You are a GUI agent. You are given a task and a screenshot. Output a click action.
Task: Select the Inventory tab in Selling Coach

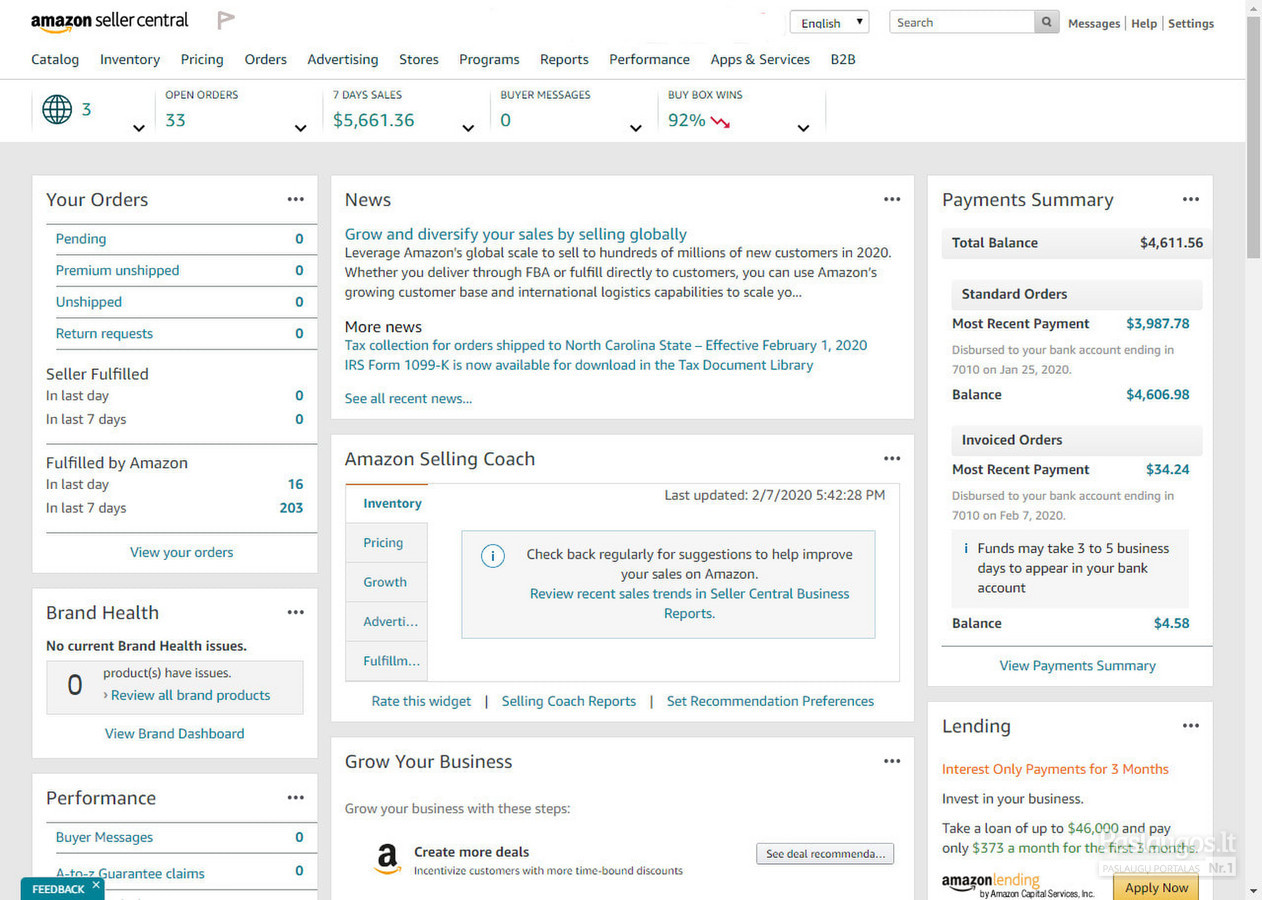click(387, 504)
